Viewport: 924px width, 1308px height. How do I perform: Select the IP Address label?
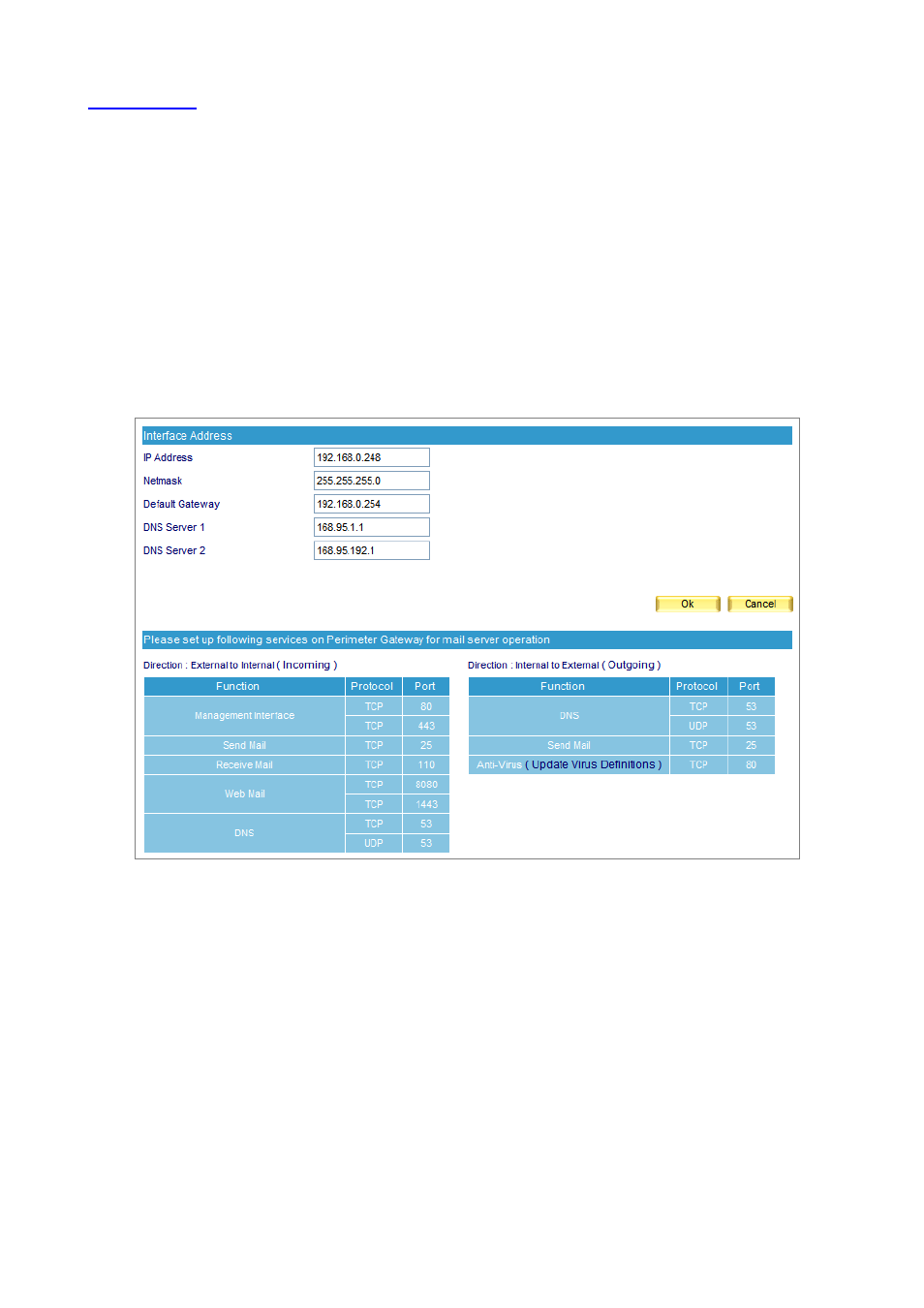coord(168,457)
